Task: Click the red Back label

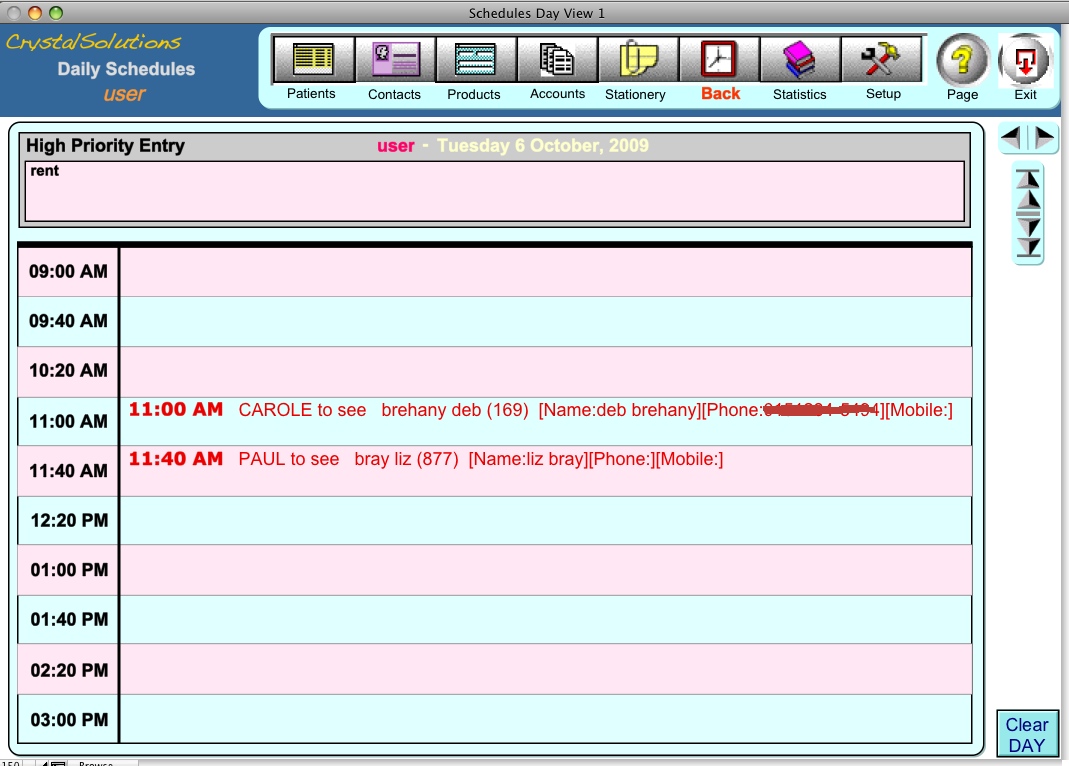Action: coord(721,93)
